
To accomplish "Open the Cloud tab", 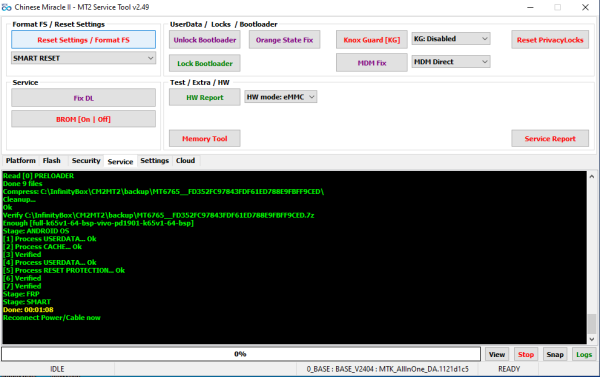I will [x=185, y=160].
